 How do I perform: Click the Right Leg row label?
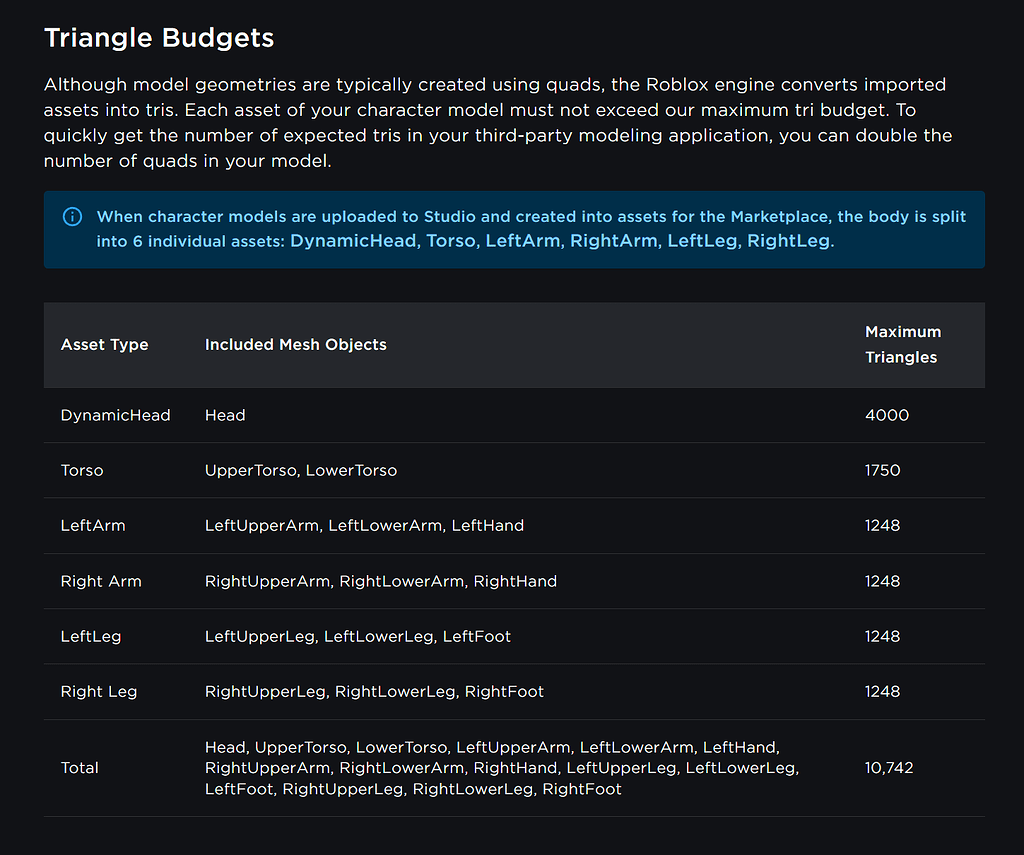click(98, 691)
